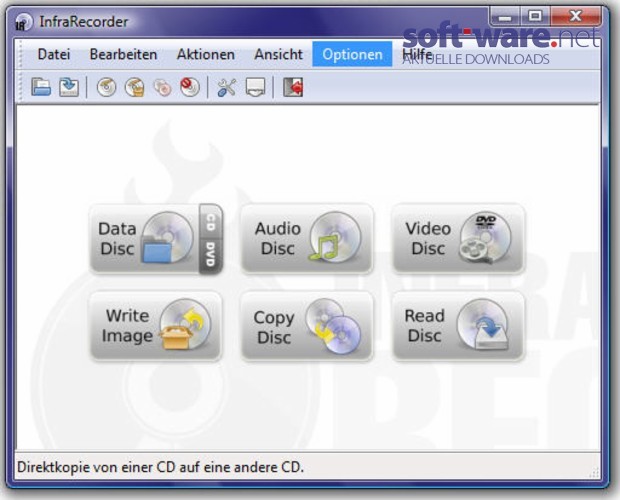Click the Copy Disc button
The image size is (620, 500).
pyautogui.click(x=307, y=326)
